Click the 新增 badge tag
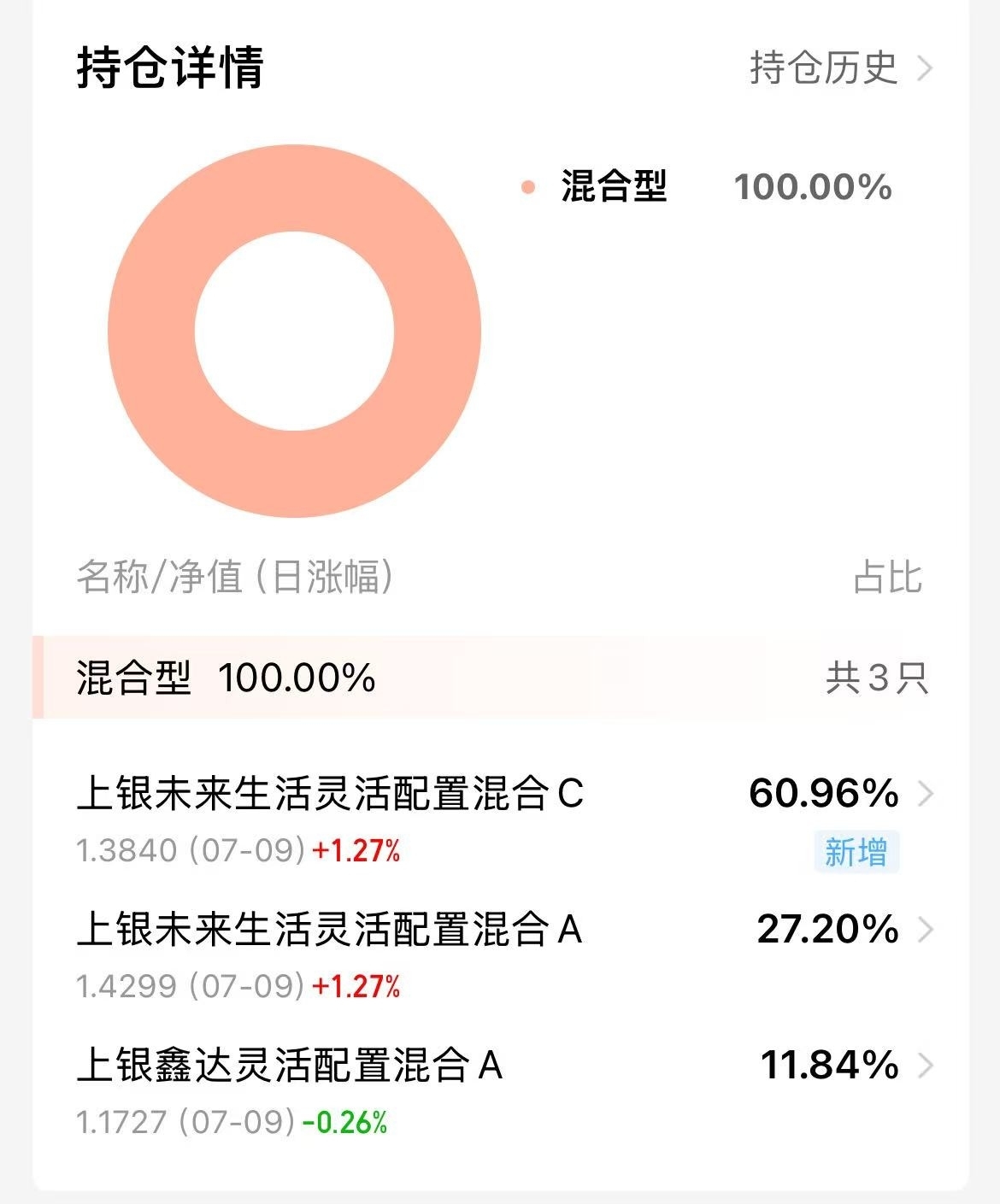The width and height of the screenshot is (1000, 1204). [x=856, y=852]
